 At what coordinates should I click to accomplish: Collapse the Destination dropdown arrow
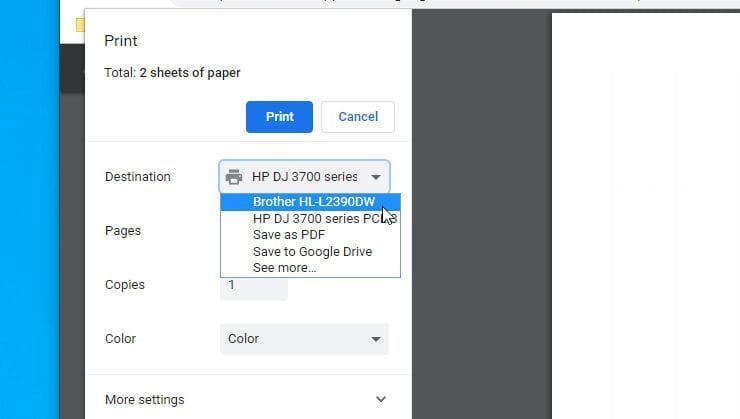point(376,177)
